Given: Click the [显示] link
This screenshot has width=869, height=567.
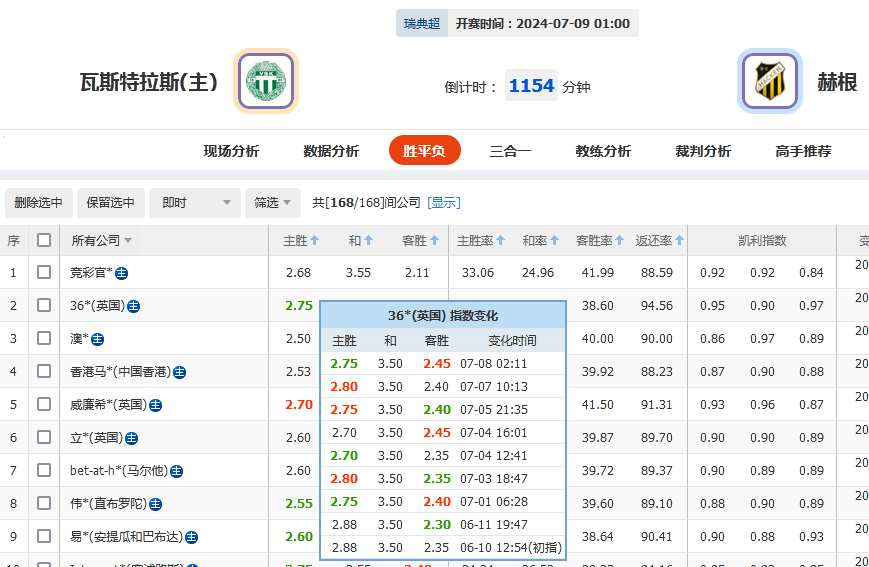Looking at the screenshot, I should [x=444, y=203].
